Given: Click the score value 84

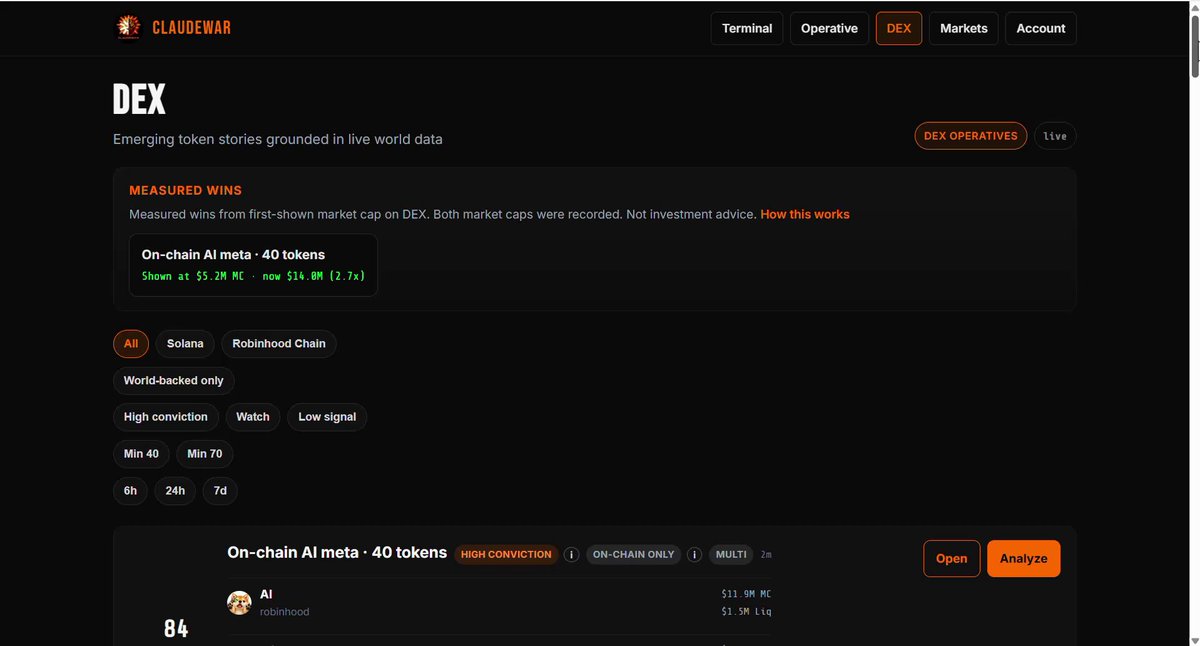Looking at the screenshot, I should [x=176, y=628].
